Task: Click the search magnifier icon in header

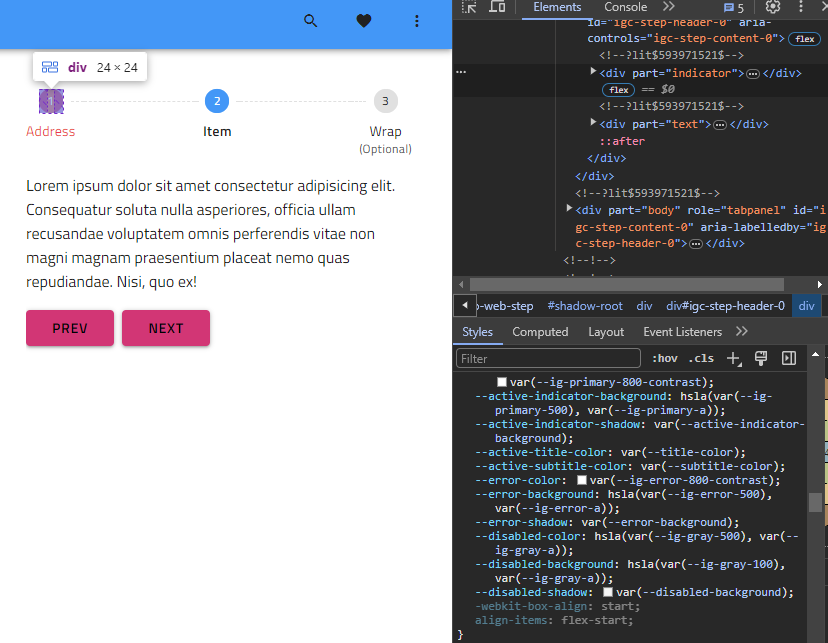Action: pyautogui.click(x=310, y=21)
